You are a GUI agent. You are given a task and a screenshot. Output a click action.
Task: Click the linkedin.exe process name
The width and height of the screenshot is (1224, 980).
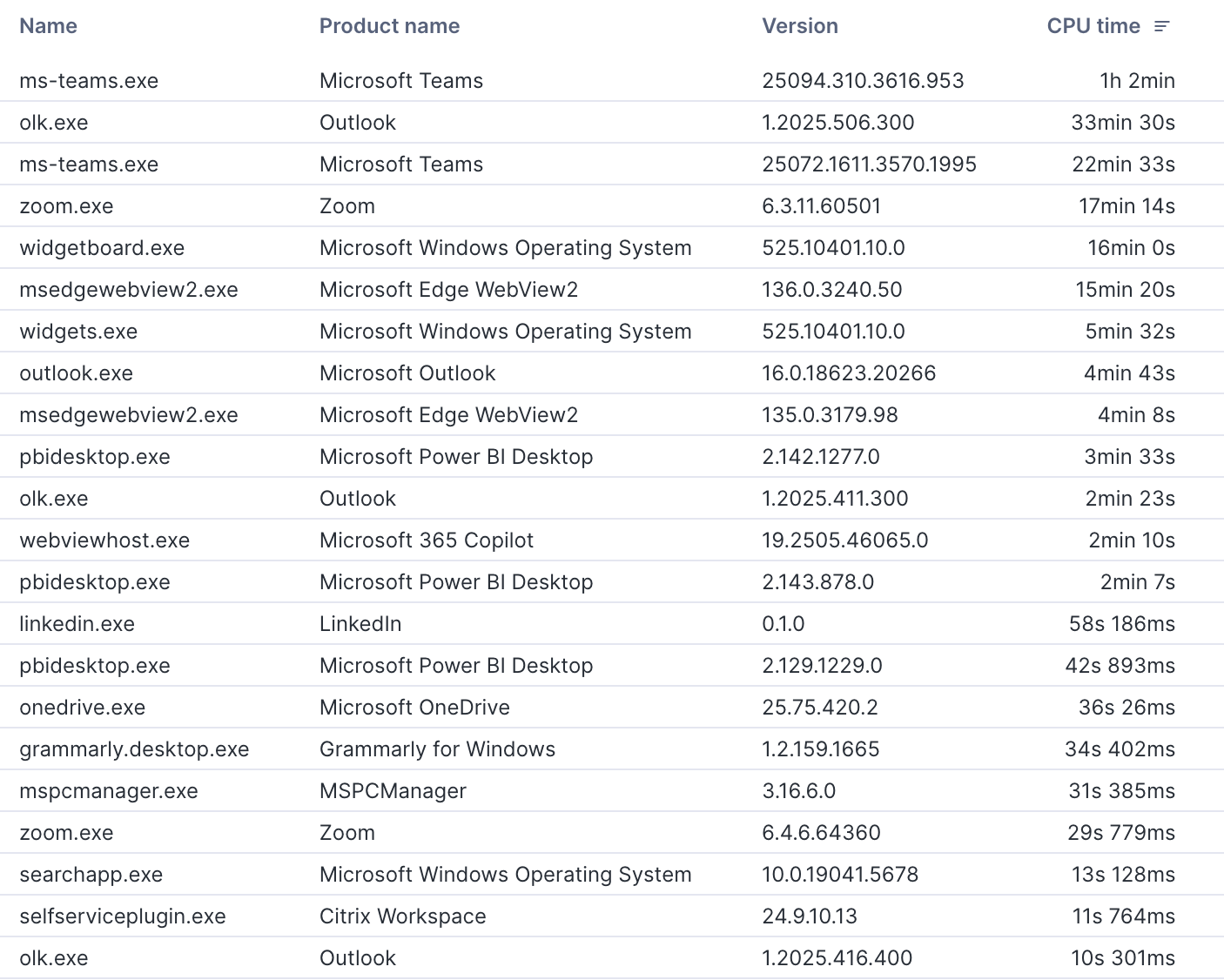[x=77, y=624]
